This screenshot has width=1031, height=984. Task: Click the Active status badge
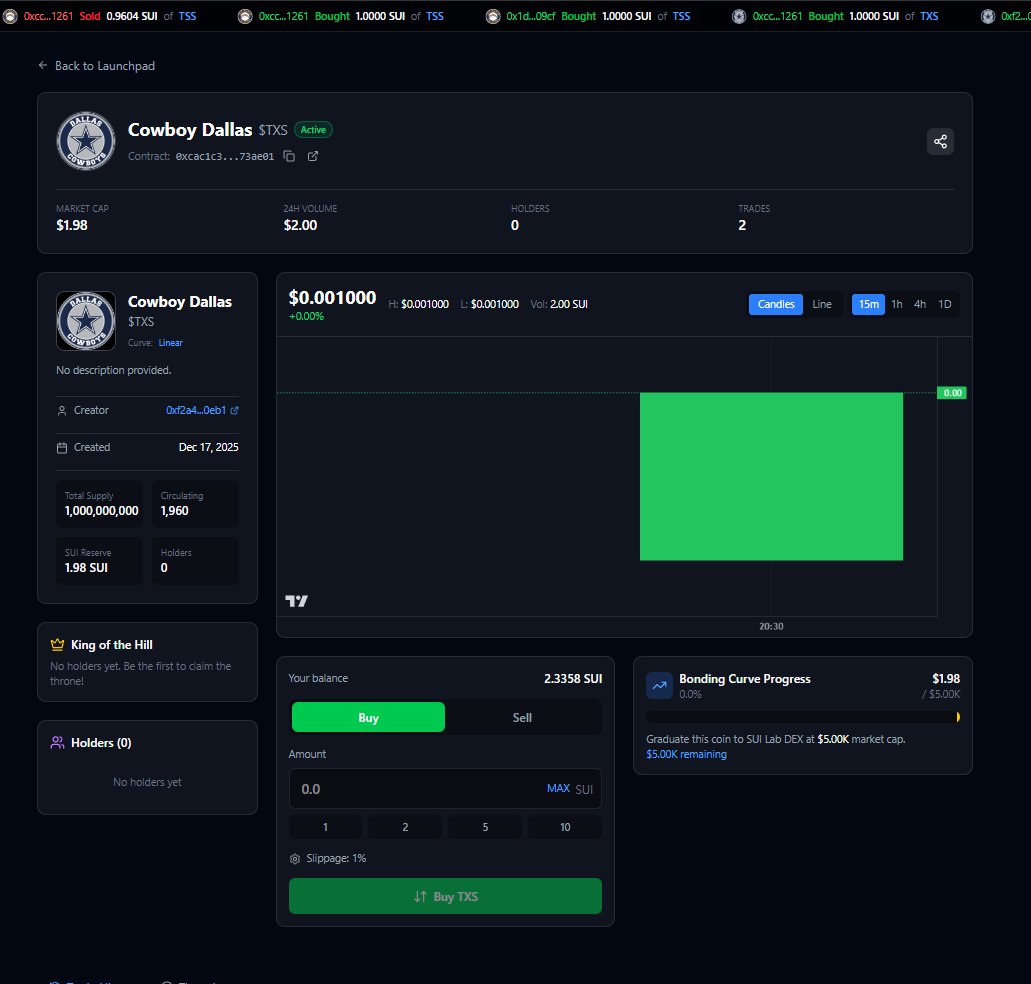point(313,129)
